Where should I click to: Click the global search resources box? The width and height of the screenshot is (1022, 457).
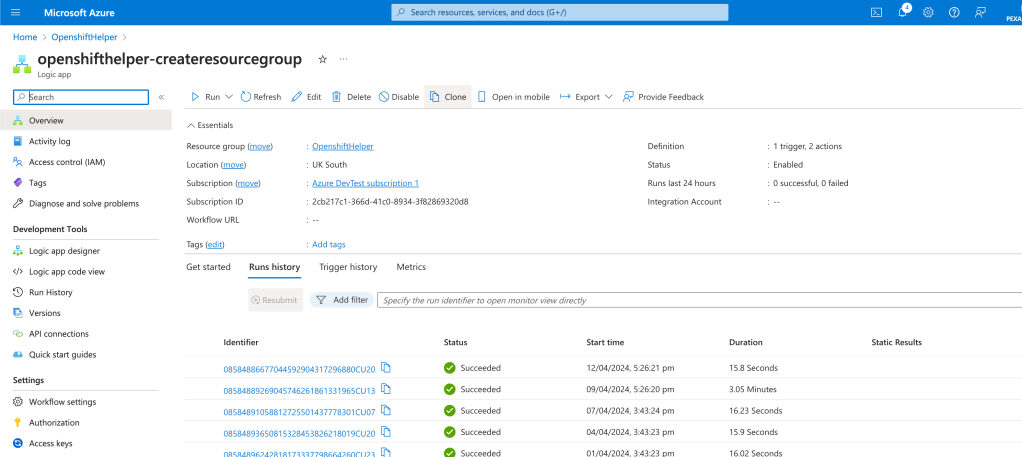[x=560, y=12]
